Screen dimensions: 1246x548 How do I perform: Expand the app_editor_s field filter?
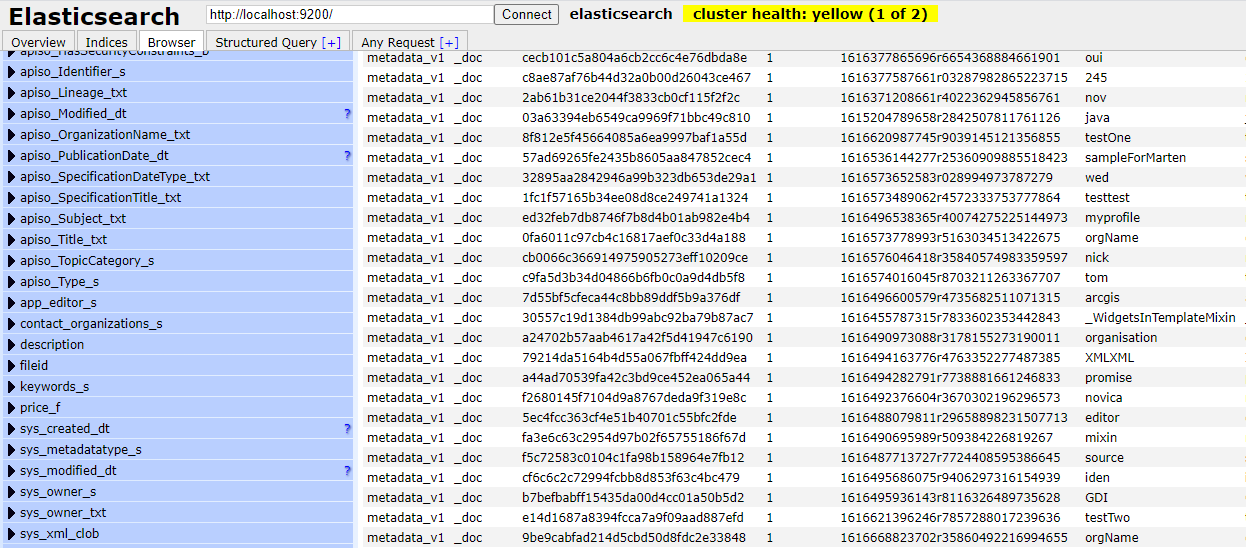pyautogui.click(x=178, y=303)
